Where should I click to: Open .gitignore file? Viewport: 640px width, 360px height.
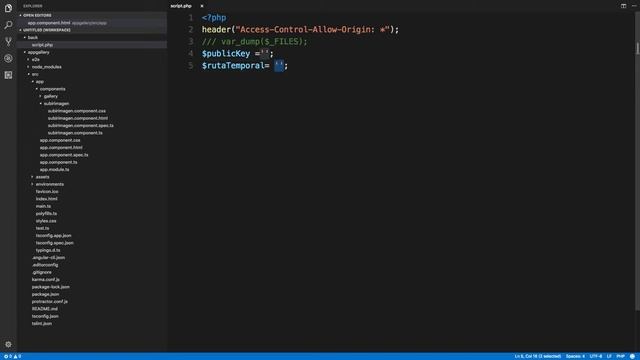pyautogui.click(x=42, y=272)
